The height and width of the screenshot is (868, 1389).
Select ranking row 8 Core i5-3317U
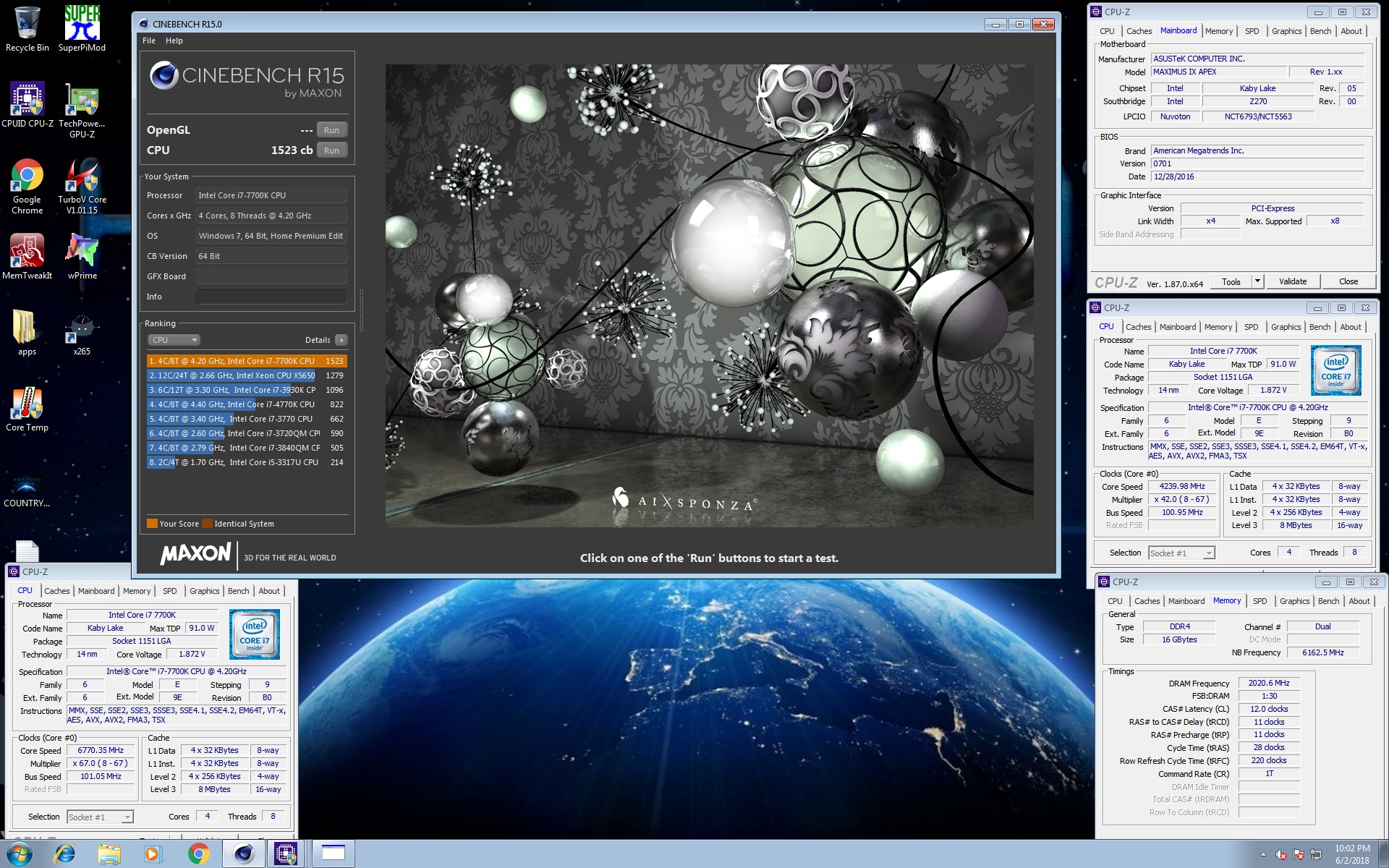(247, 462)
